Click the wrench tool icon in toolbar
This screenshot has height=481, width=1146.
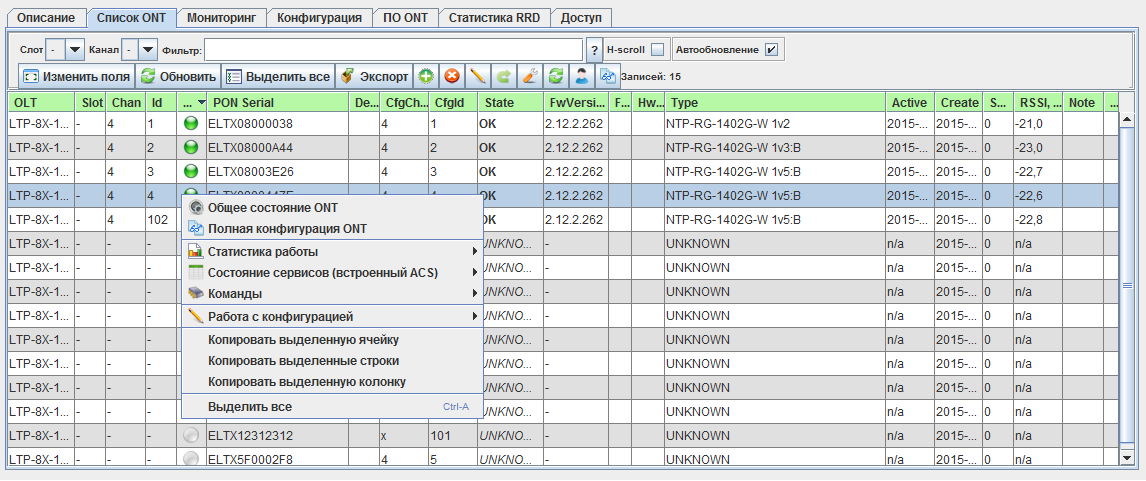(530, 76)
